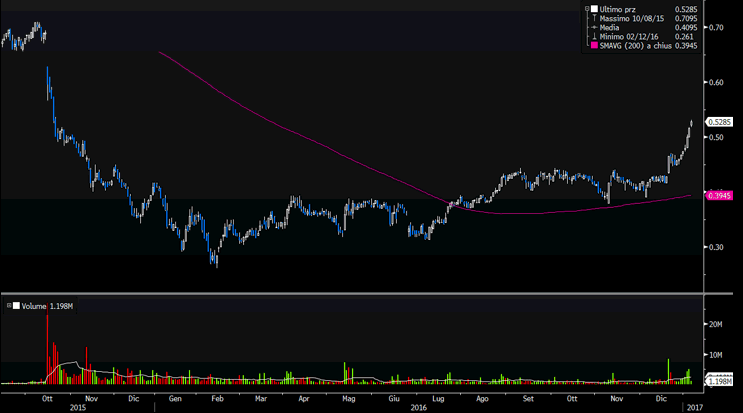Select the Massimo high marker icon
The width and height of the screenshot is (743, 413).
pos(594,18)
